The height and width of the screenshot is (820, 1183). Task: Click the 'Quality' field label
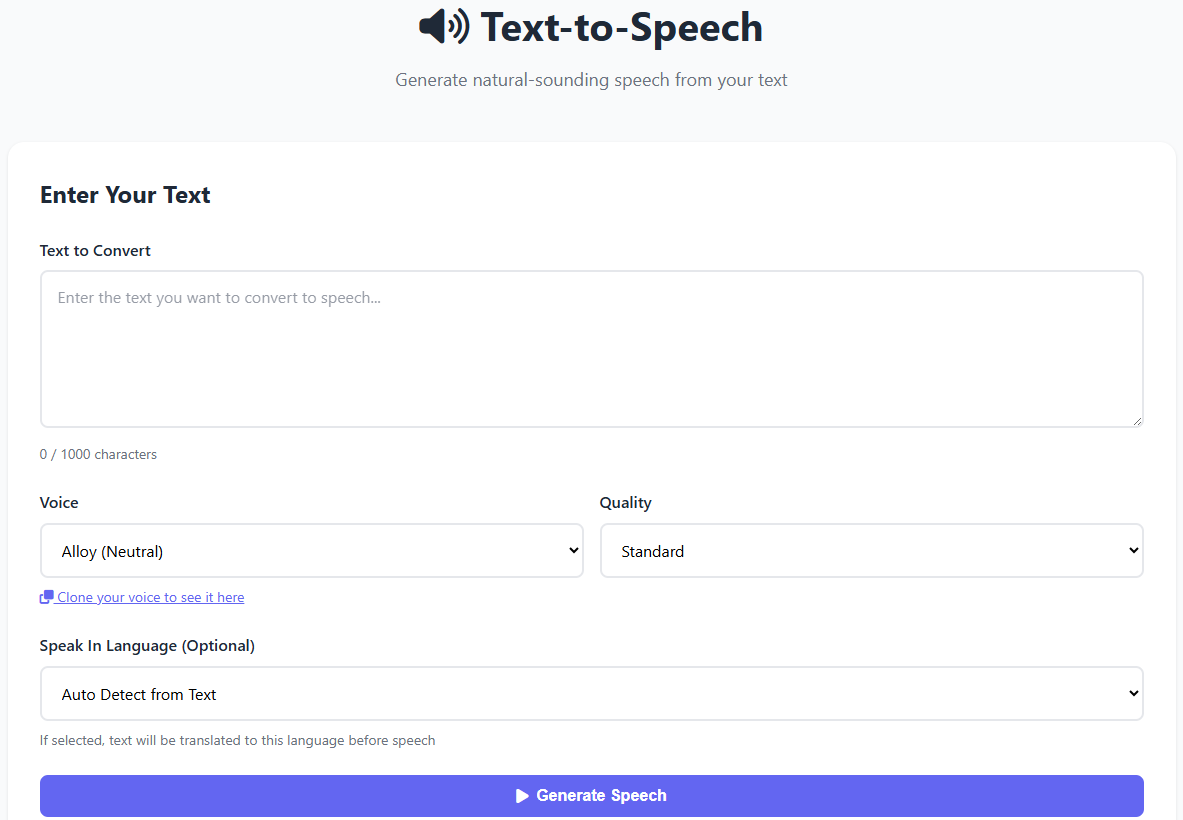[625, 503]
